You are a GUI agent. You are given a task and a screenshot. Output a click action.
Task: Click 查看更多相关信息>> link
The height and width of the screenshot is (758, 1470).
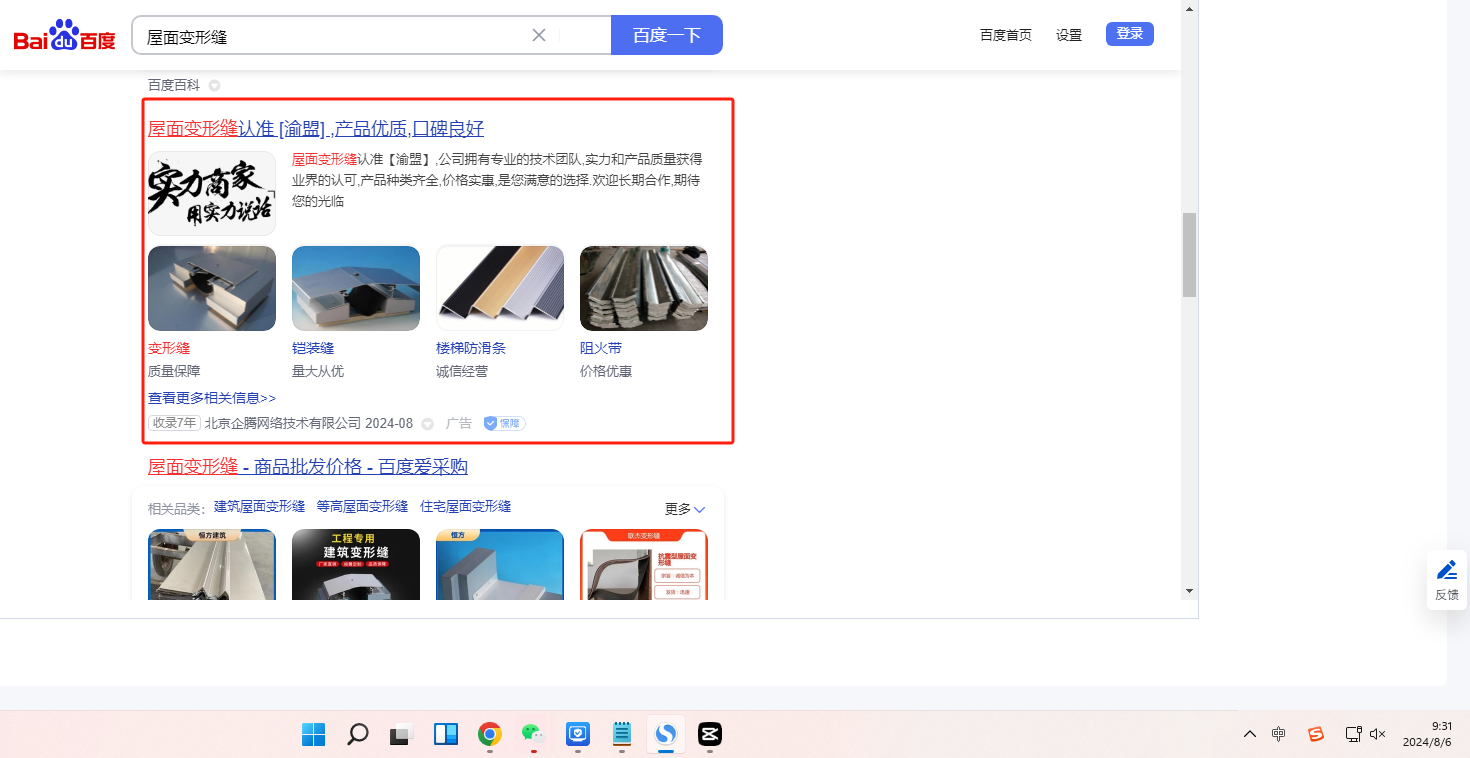point(212,398)
